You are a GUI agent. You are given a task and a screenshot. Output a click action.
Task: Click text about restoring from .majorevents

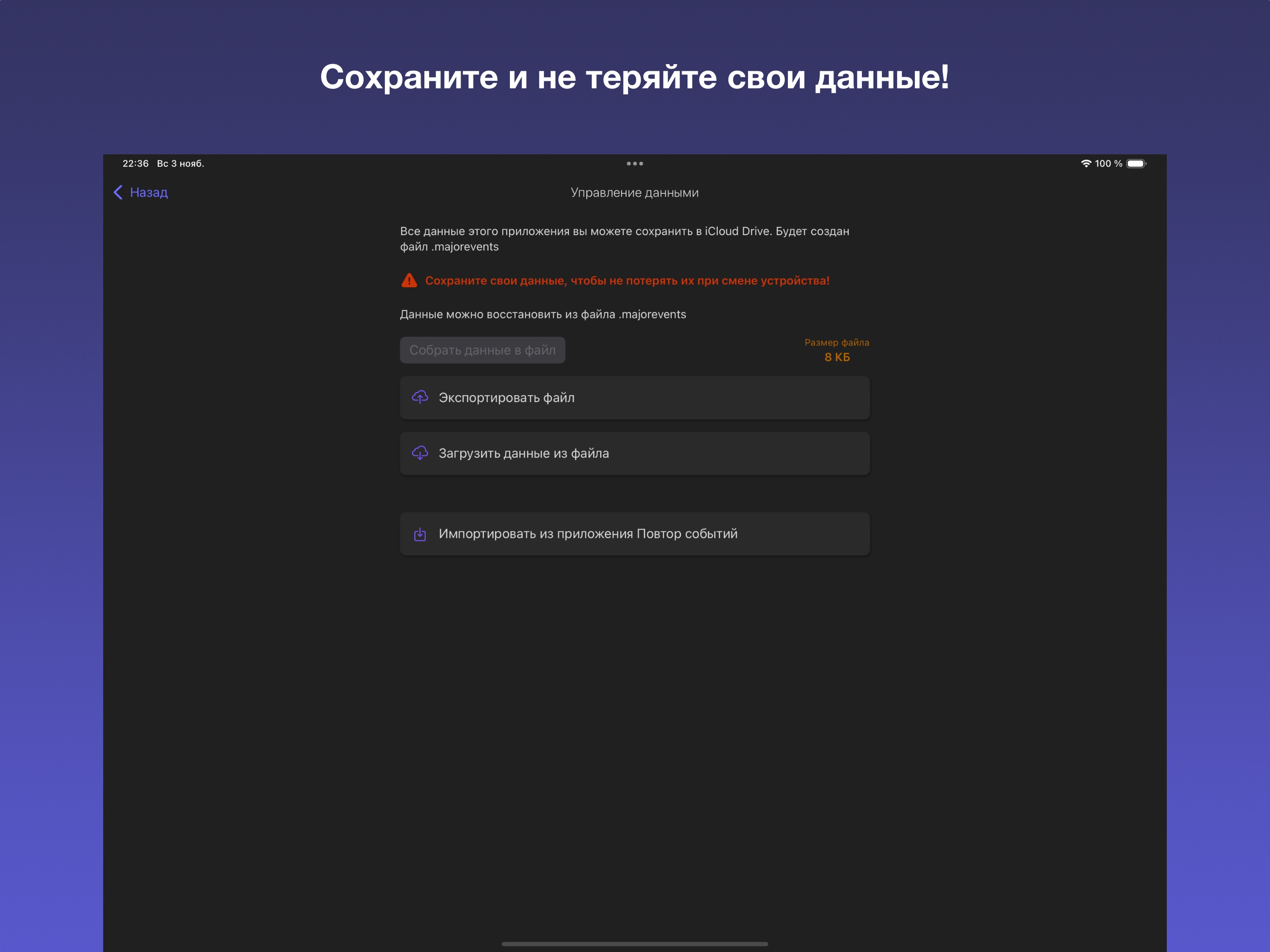(542, 315)
